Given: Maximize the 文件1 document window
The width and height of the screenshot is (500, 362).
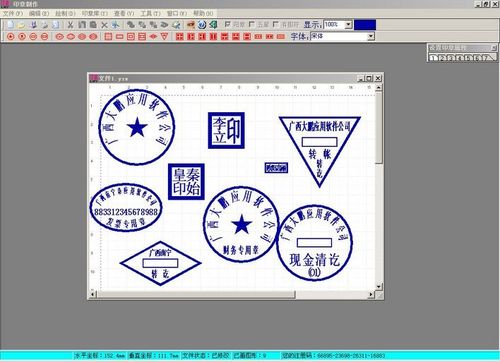Looking at the screenshot, I should [x=369, y=78].
